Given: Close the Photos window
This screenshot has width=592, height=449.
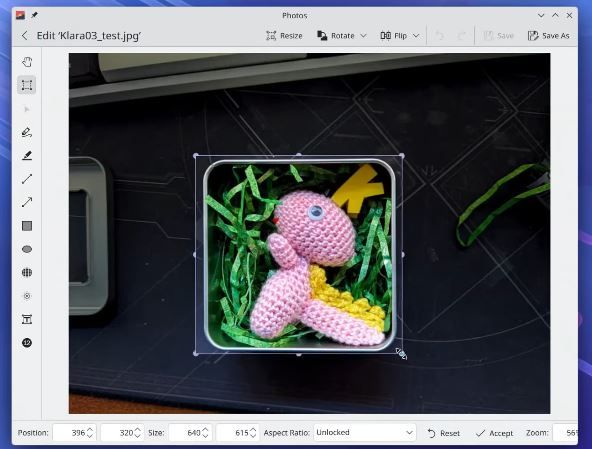Looking at the screenshot, I should point(569,15).
